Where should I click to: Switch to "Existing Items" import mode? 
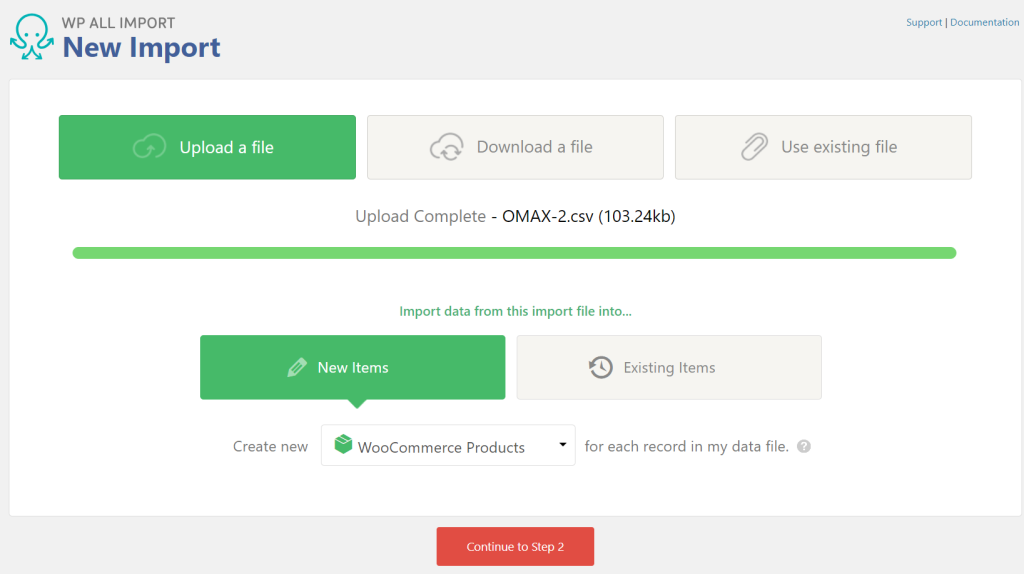point(669,367)
